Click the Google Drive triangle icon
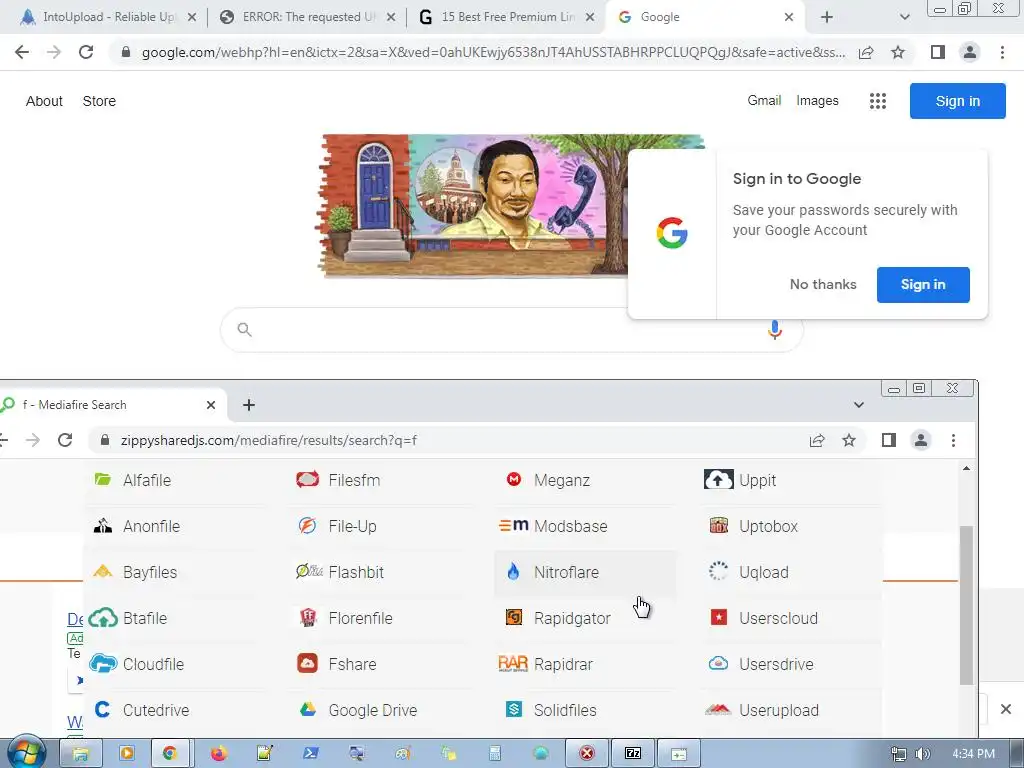 (308, 709)
